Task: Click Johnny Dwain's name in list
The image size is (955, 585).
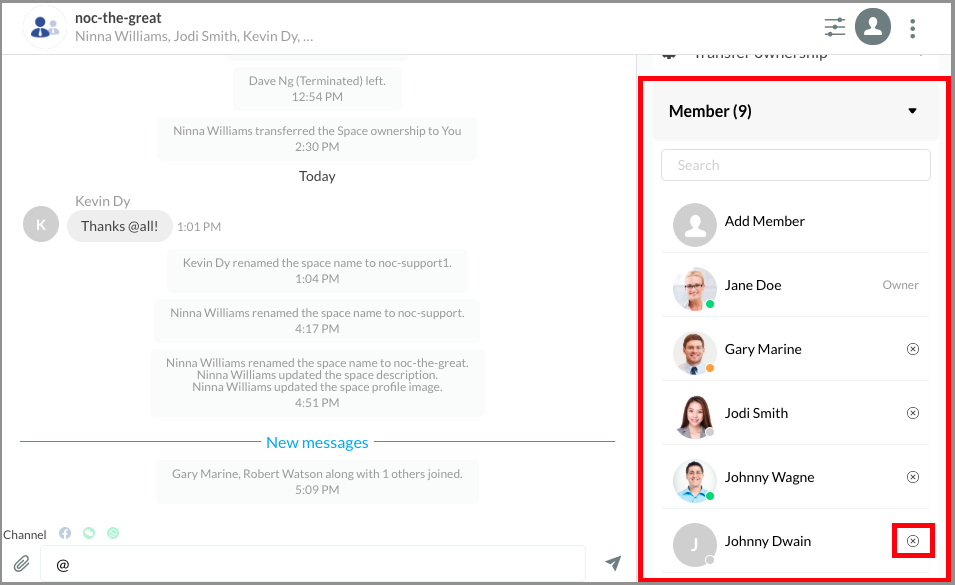Action: (x=767, y=541)
